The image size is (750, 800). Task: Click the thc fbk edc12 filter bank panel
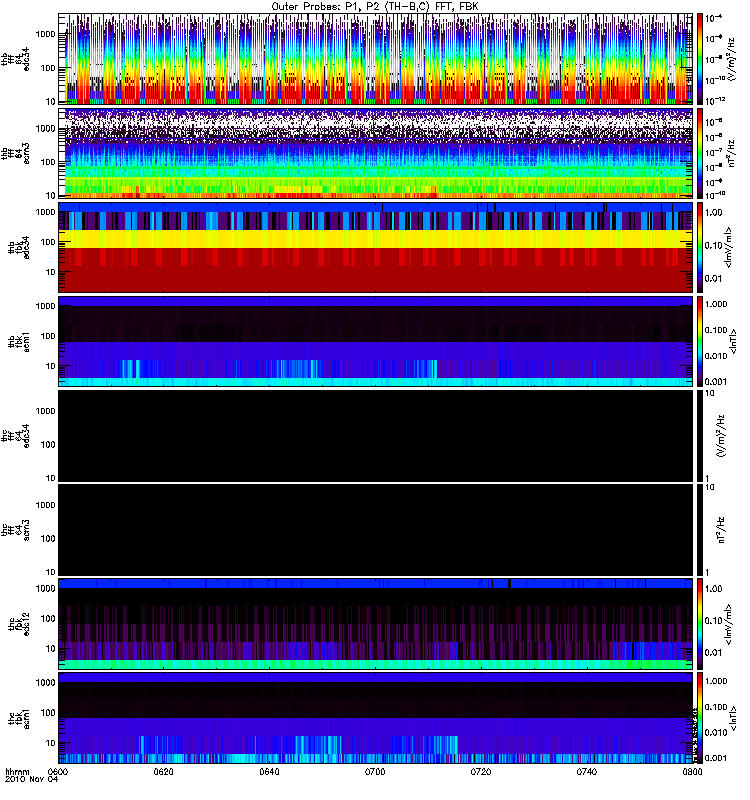pyautogui.click(x=376, y=623)
